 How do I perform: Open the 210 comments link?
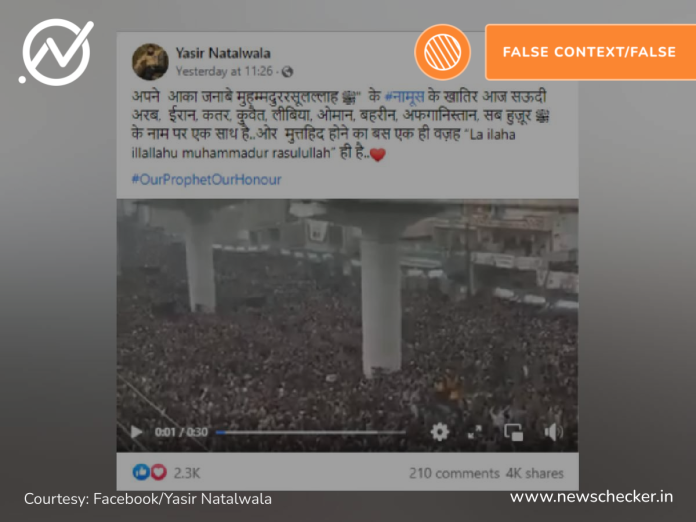coord(454,473)
